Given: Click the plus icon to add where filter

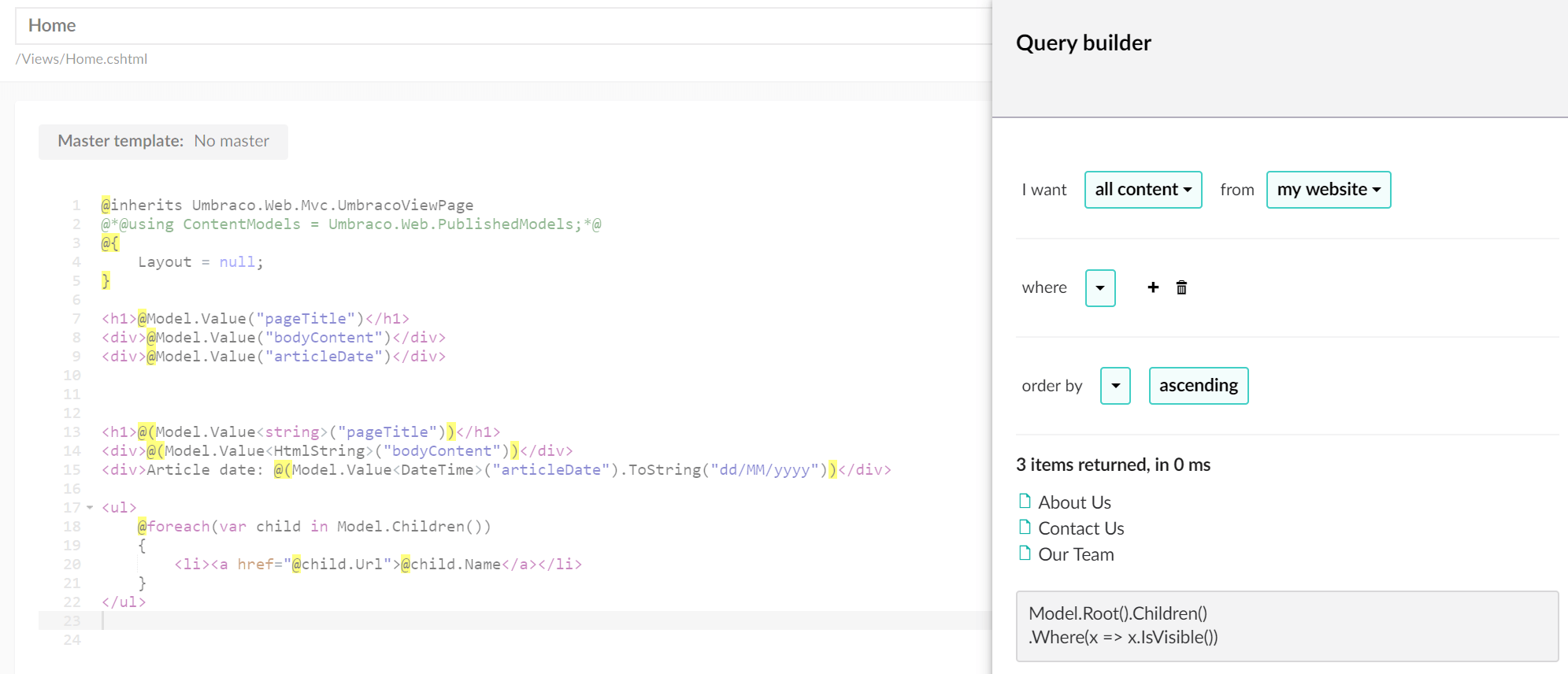Looking at the screenshot, I should (x=1153, y=287).
